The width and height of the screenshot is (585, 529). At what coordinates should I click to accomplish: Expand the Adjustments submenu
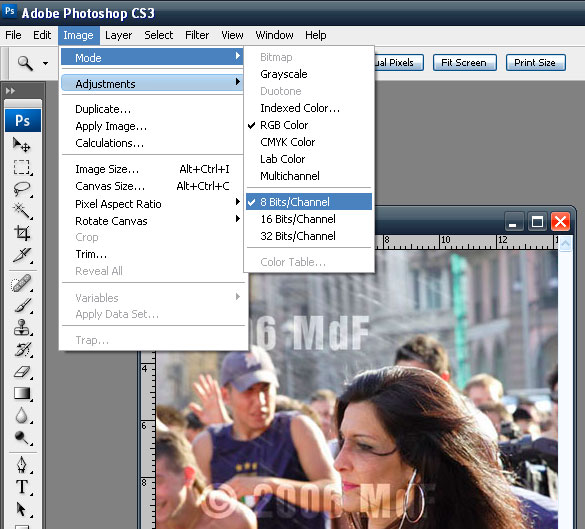[x=153, y=84]
